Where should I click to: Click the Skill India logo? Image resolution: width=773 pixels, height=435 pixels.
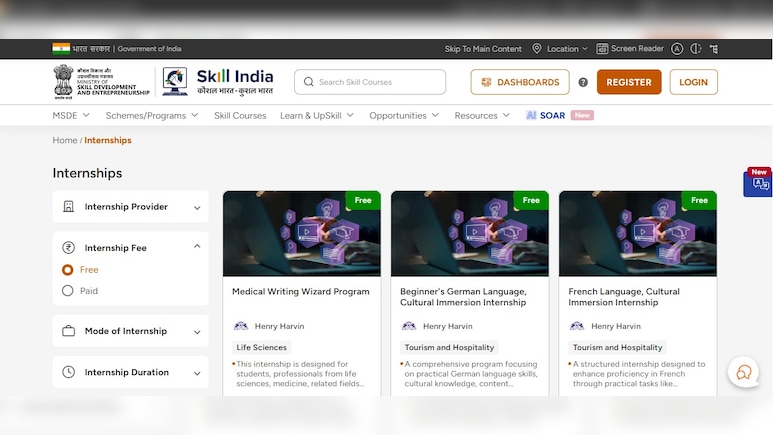(x=218, y=82)
